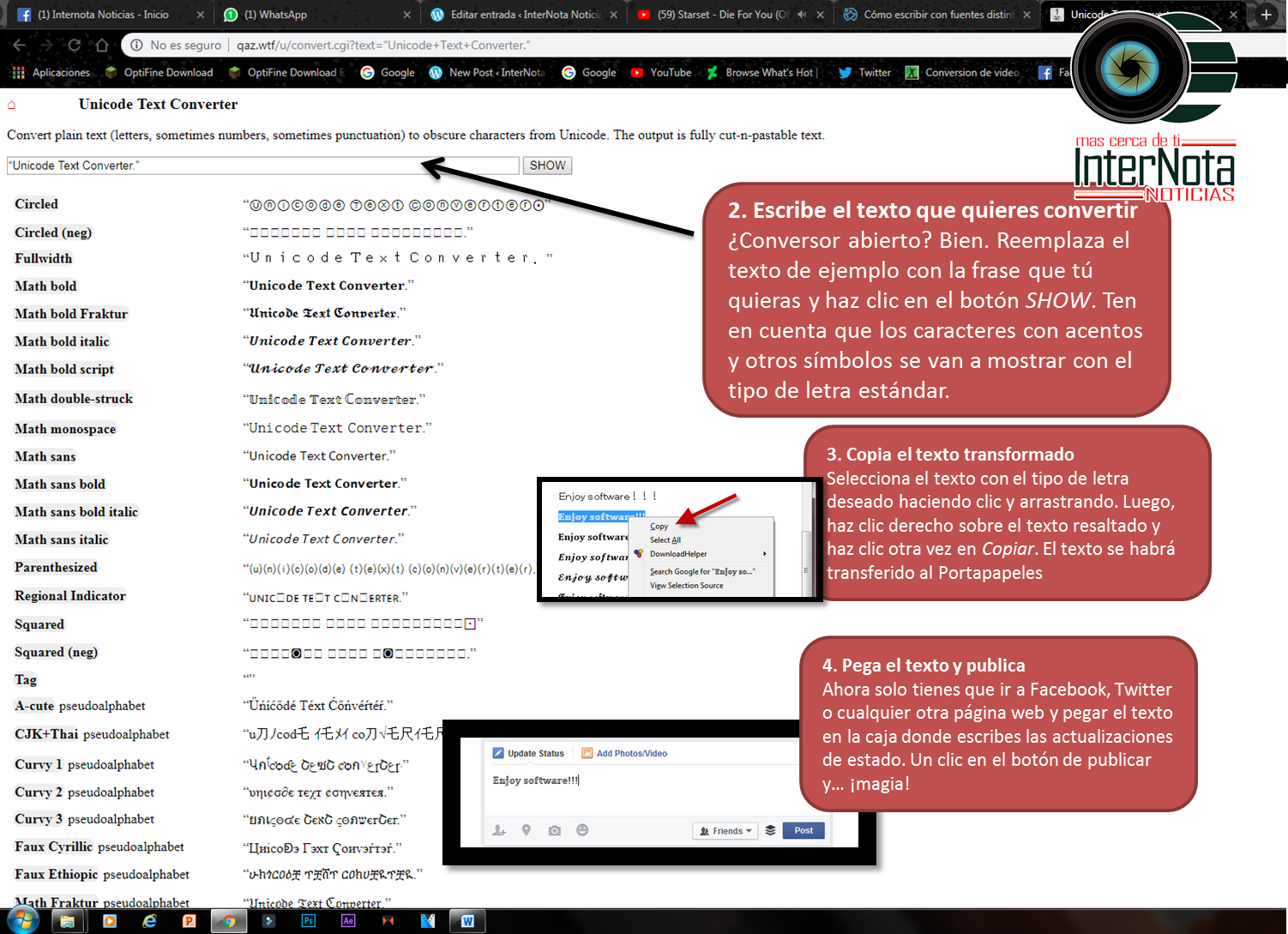1288x934 pixels.
Task: Open the Twitter bookmark
Action: pos(864,73)
